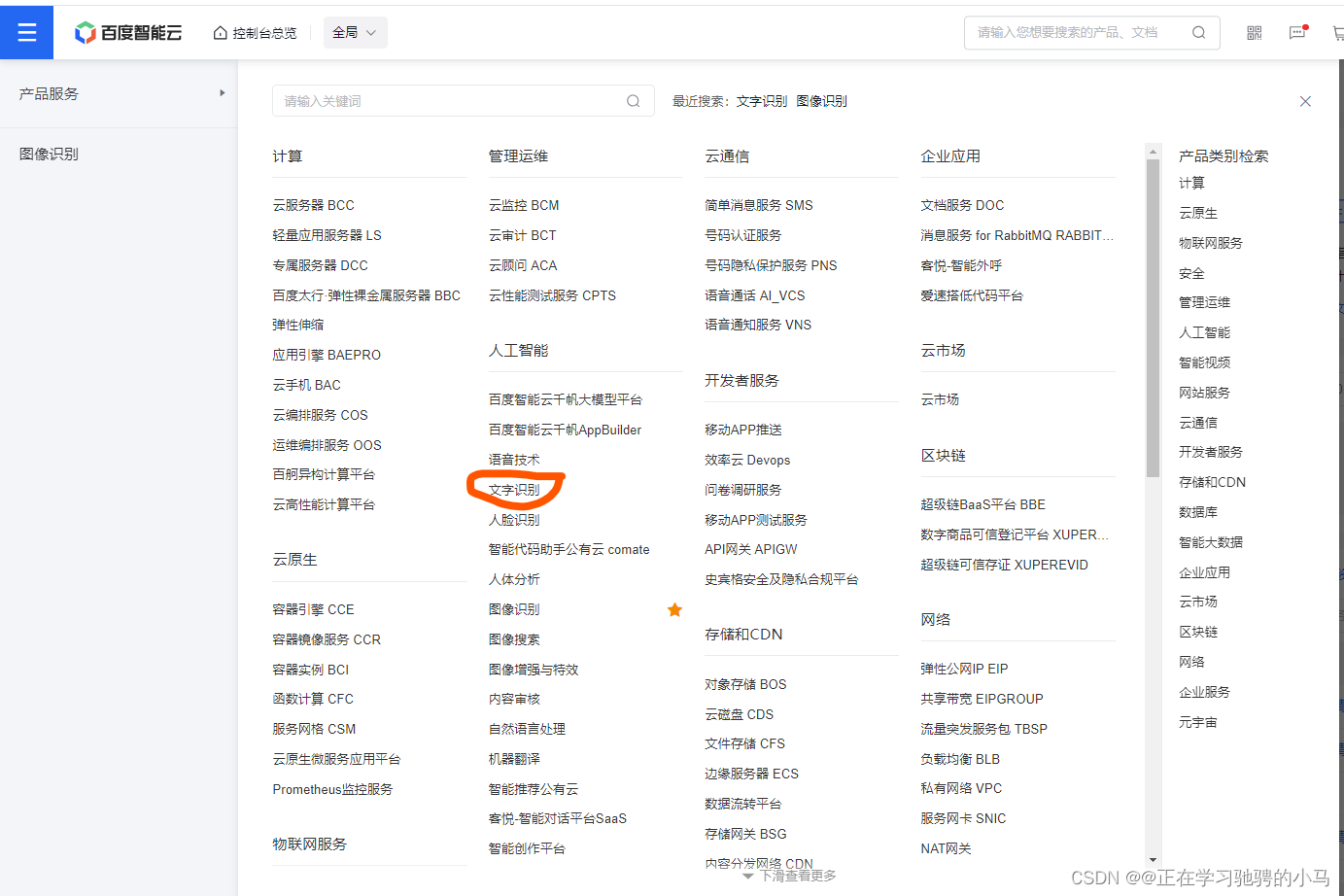The image size is (1344, 896).
Task: Click the keyword search magnifier icon
Action: click(x=634, y=101)
